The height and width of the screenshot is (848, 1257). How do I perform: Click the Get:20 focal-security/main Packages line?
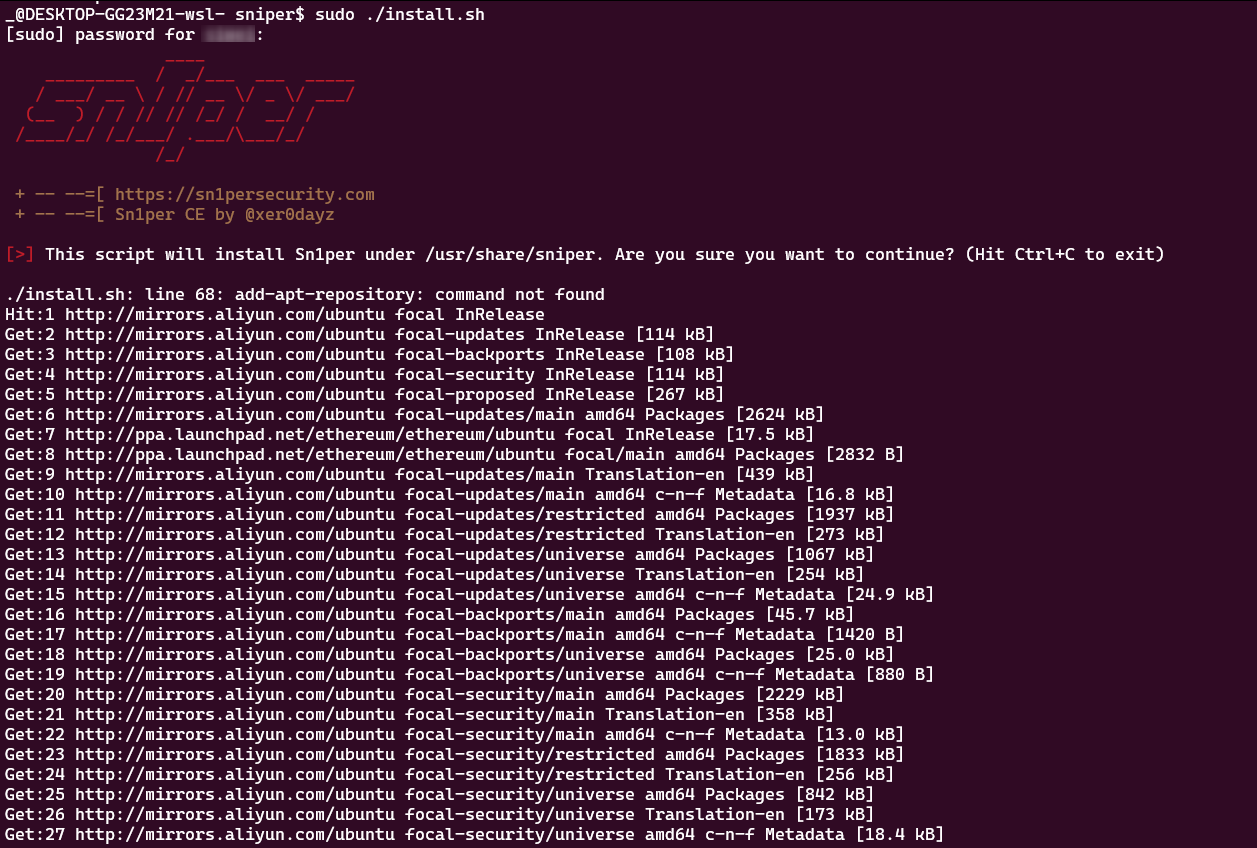coord(424,694)
